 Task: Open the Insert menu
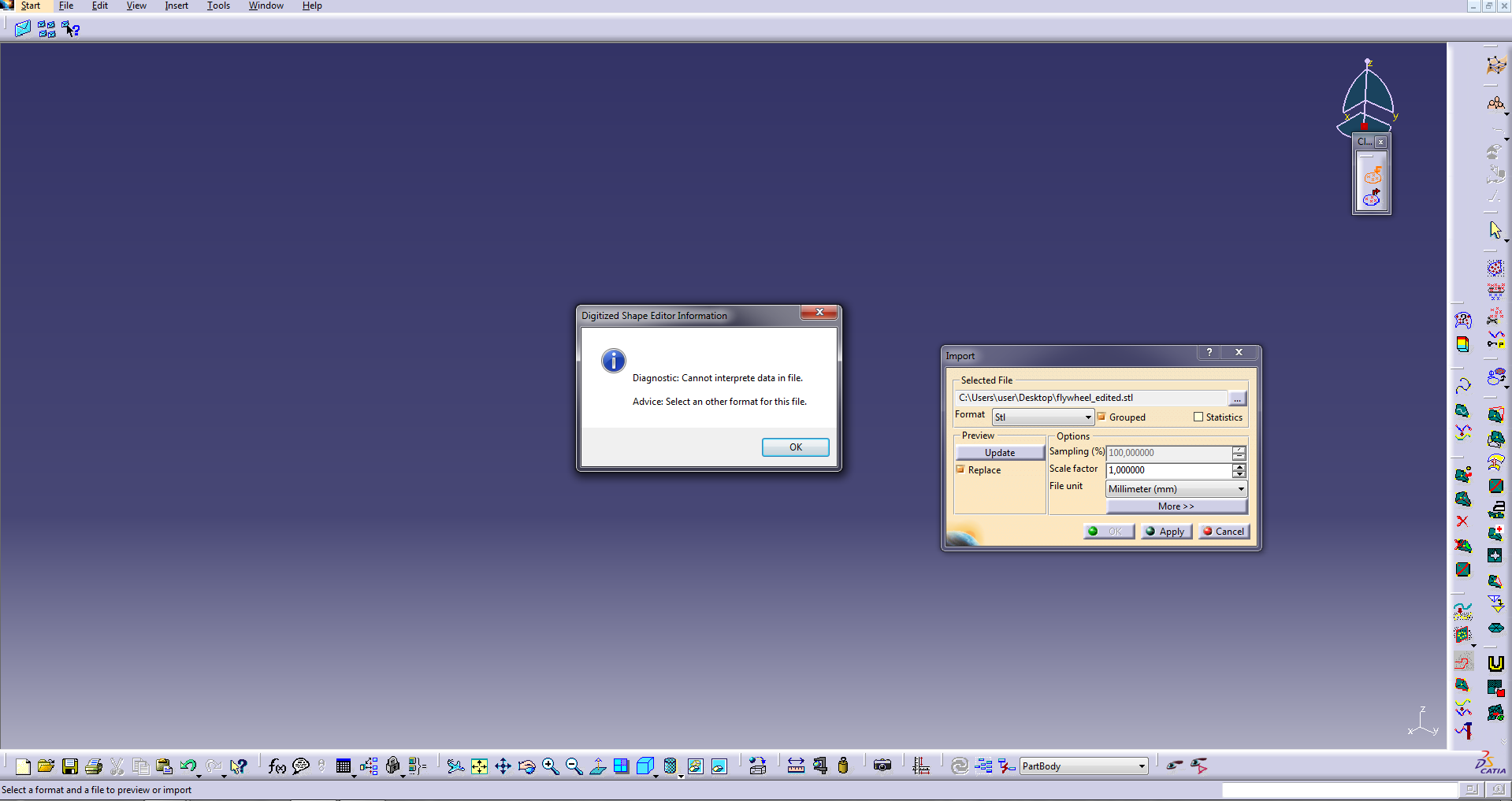click(x=176, y=6)
